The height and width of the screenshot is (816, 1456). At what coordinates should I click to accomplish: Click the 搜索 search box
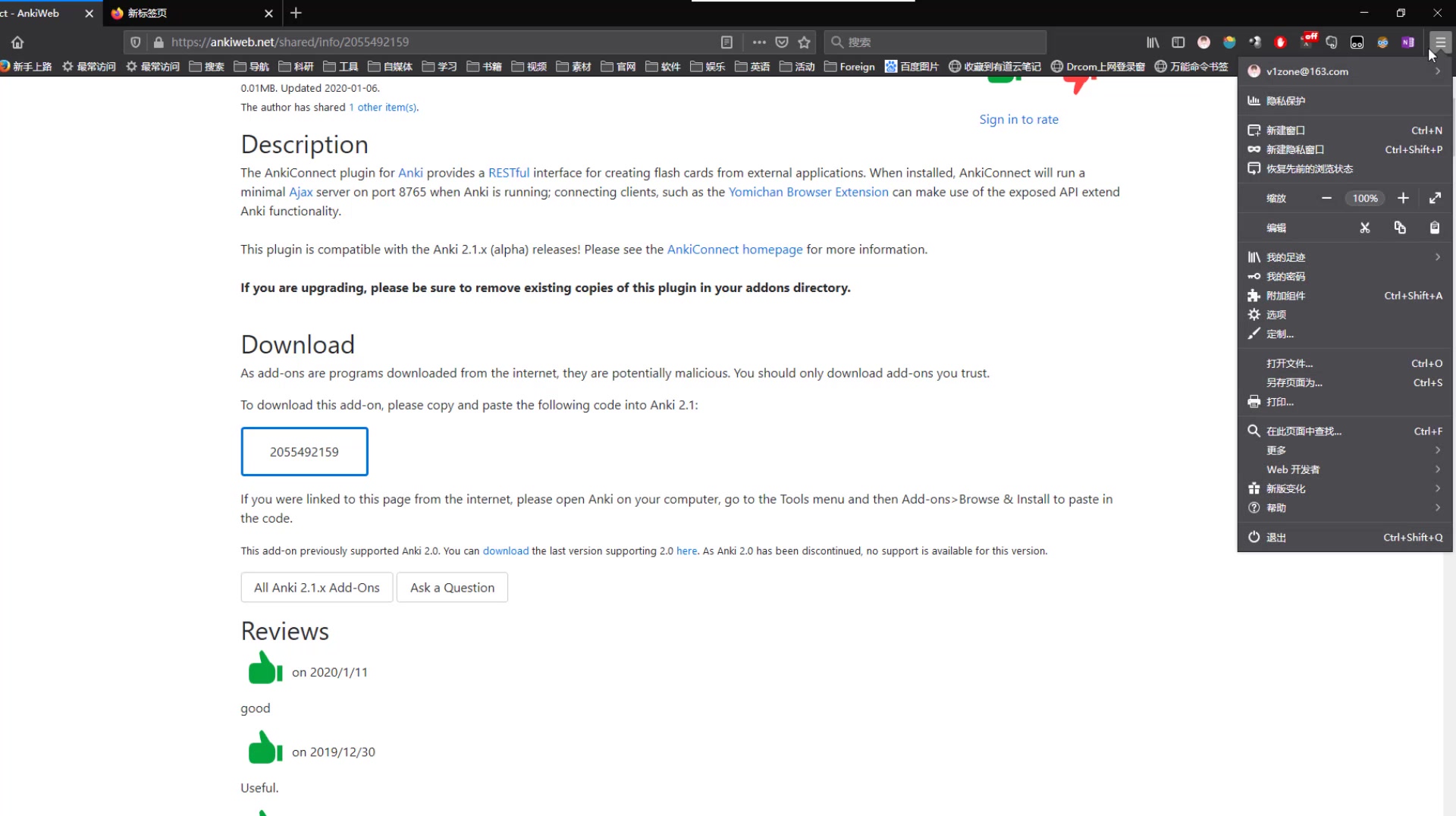pos(937,42)
